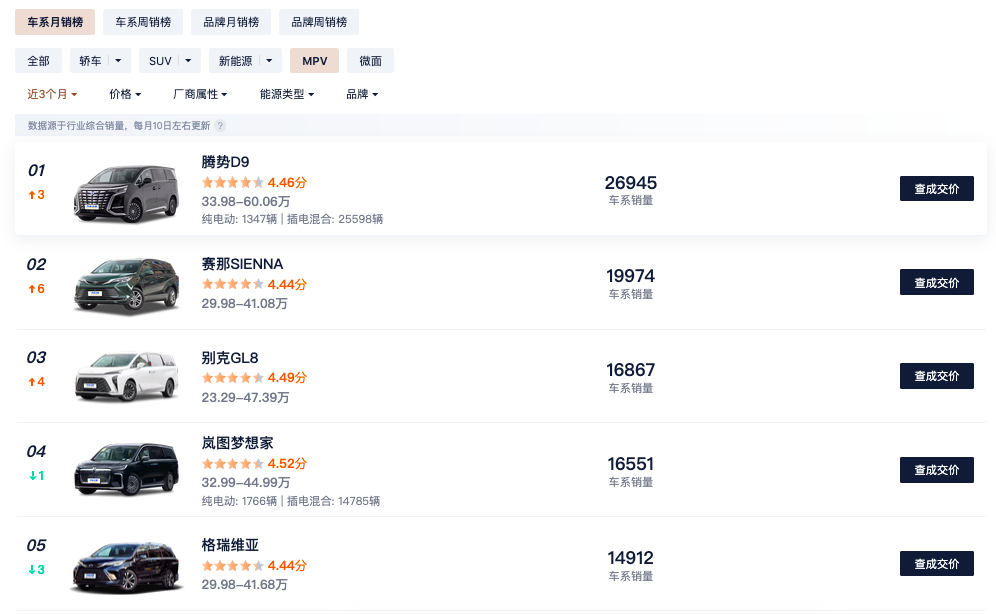
Task: Click the rank 02 up-6 indicator
Action: point(37,289)
